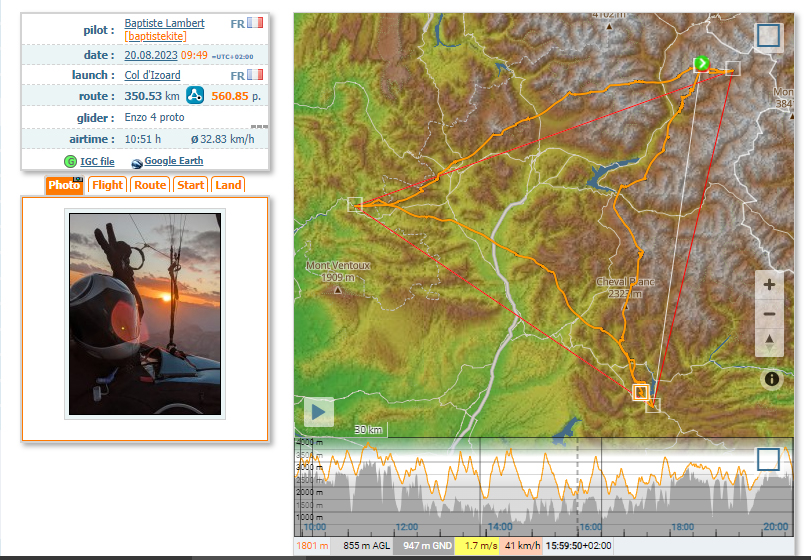Open the baptistekite username link
This screenshot has height=560, width=811.
click(x=156, y=36)
